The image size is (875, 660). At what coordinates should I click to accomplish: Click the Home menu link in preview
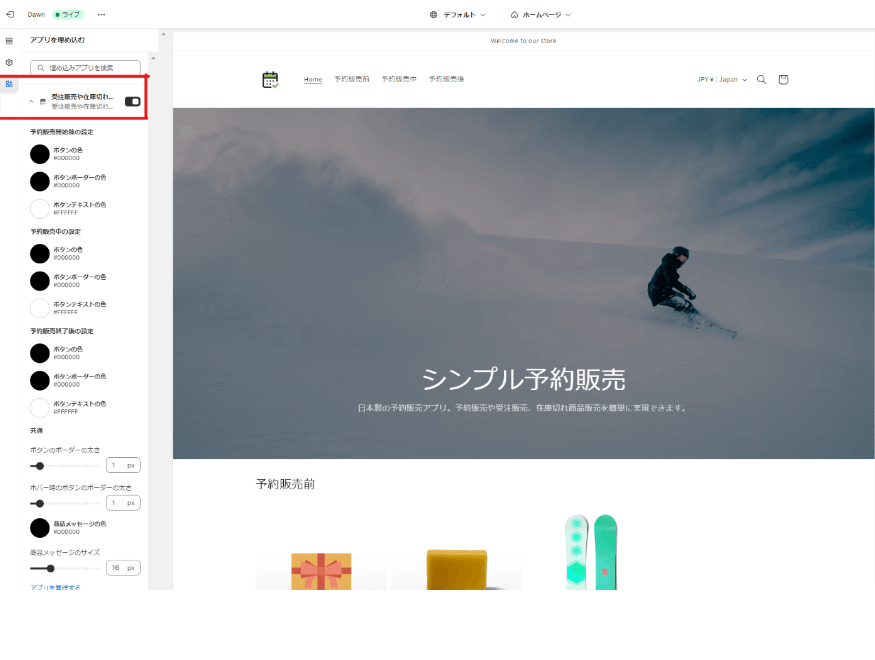pos(313,79)
